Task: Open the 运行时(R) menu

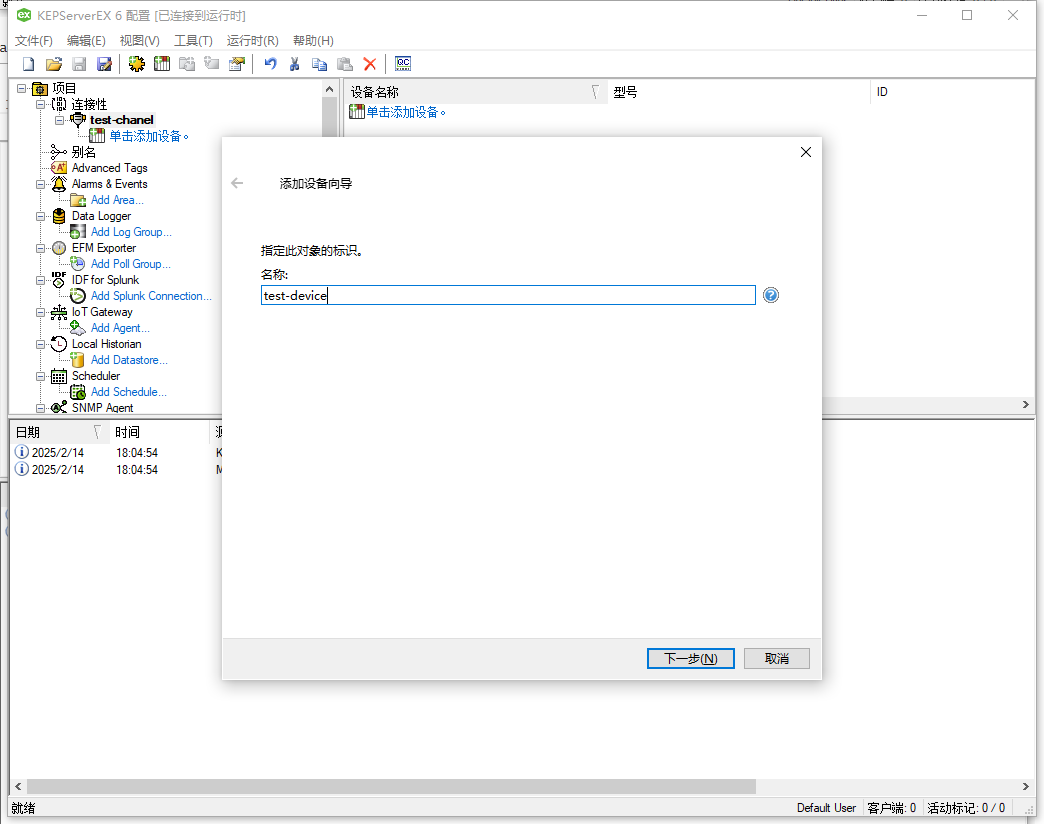Action: [x=252, y=41]
